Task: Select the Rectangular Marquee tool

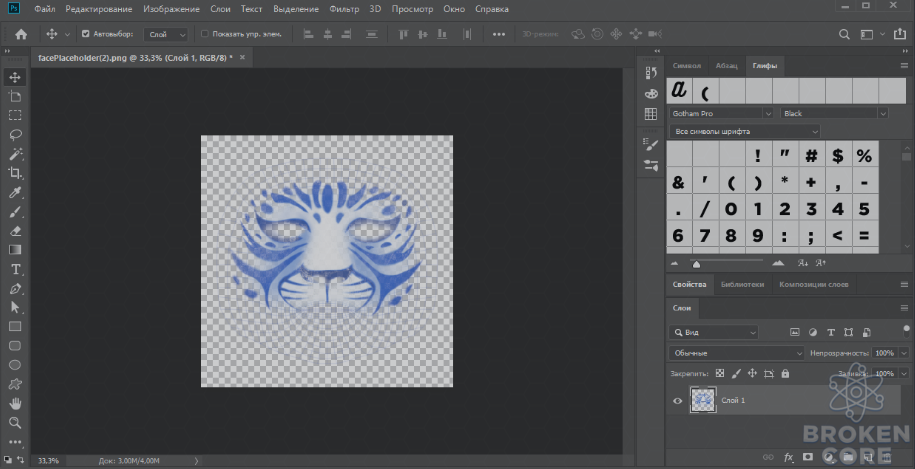Action: (x=15, y=115)
